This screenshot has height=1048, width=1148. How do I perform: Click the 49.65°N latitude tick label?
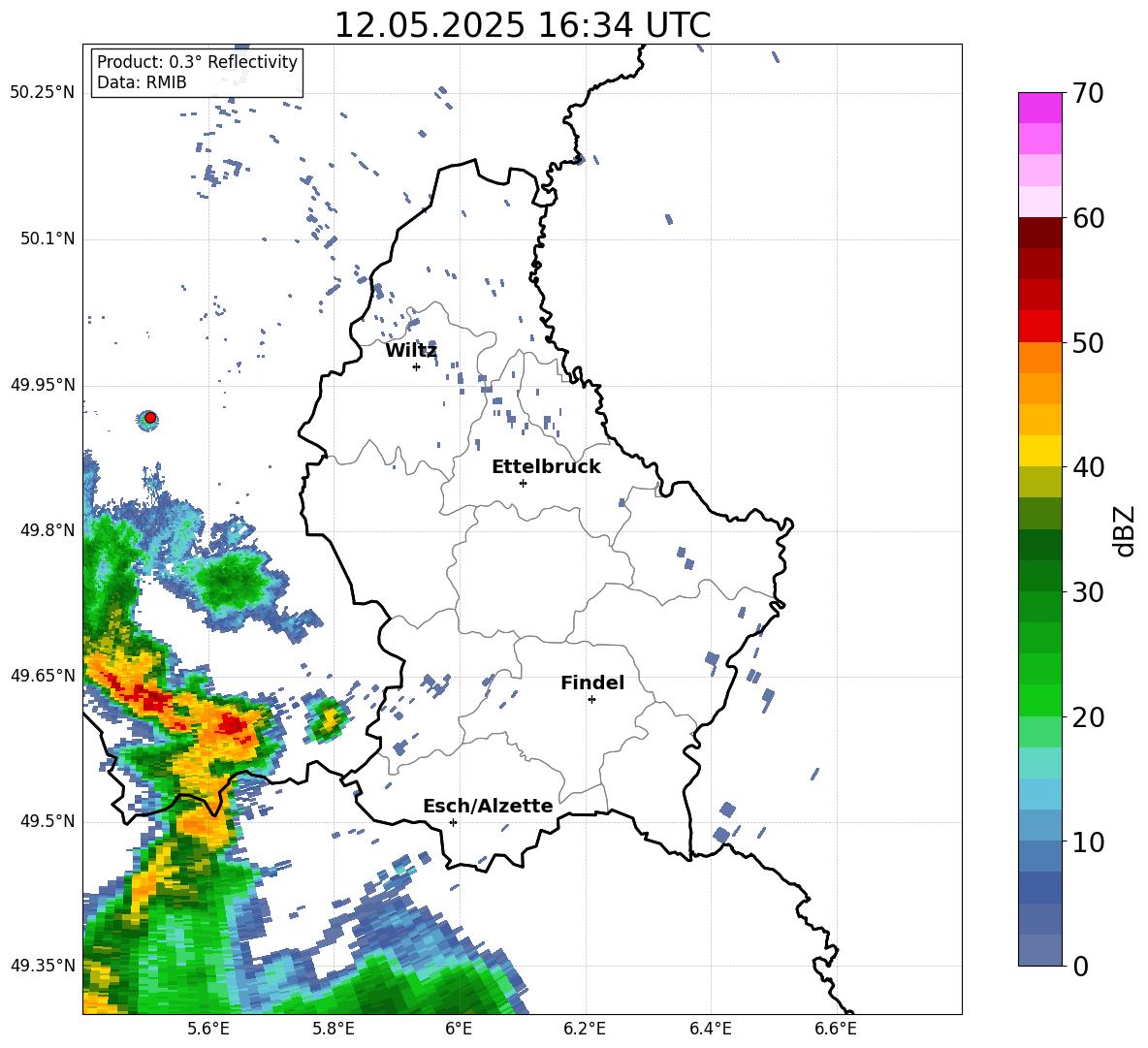pos(43,676)
